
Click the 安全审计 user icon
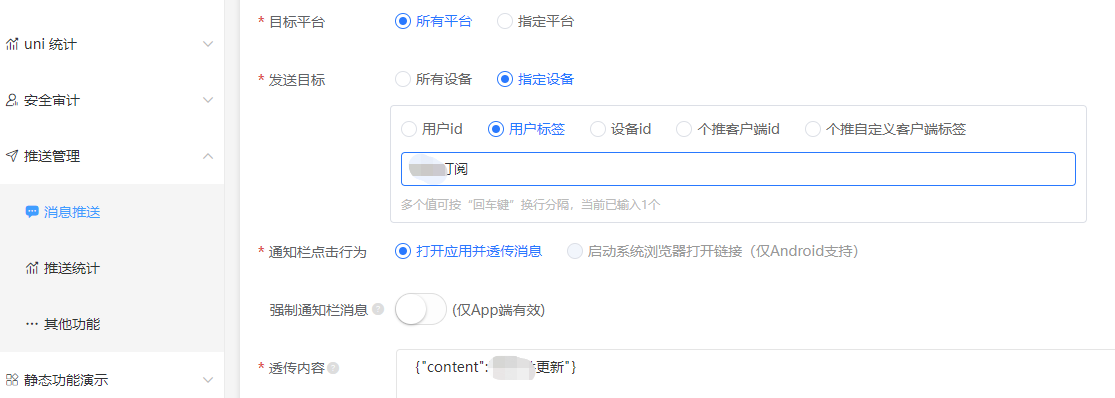click(11, 100)
